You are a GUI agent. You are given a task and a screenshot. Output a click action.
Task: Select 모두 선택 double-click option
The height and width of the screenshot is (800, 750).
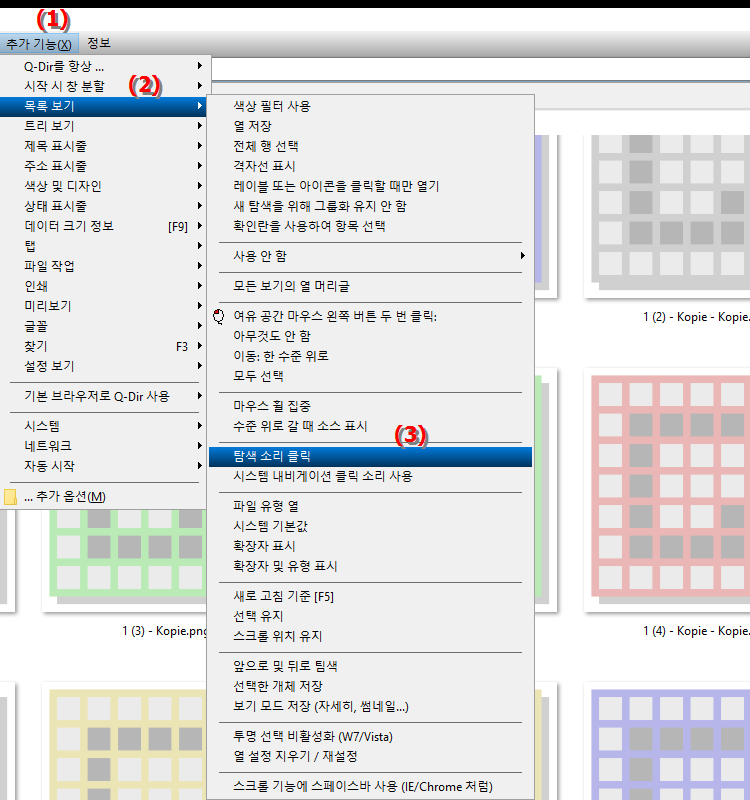point(370,376)
